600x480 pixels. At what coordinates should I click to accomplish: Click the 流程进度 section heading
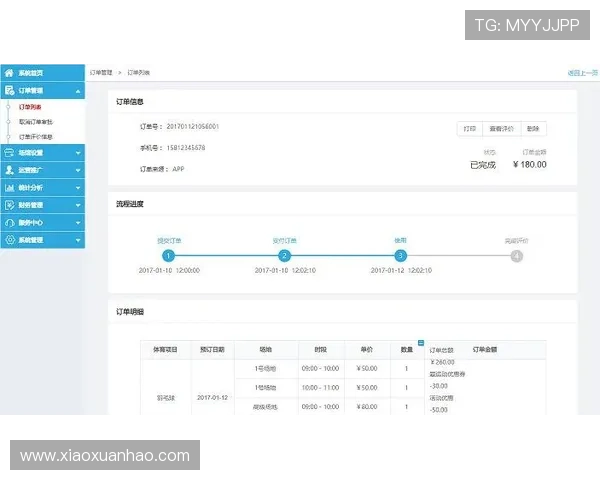[130, 204]
